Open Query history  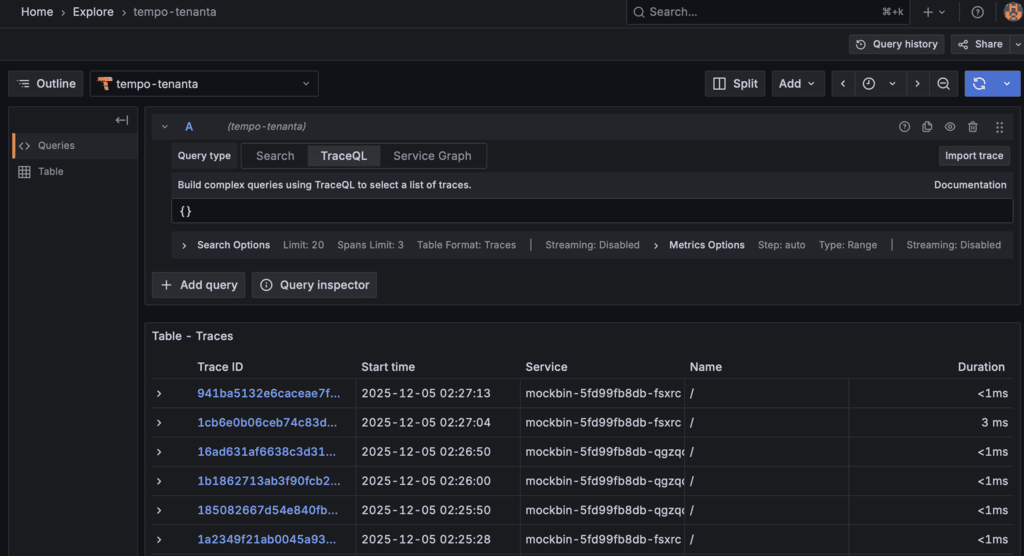coord(897,44)
